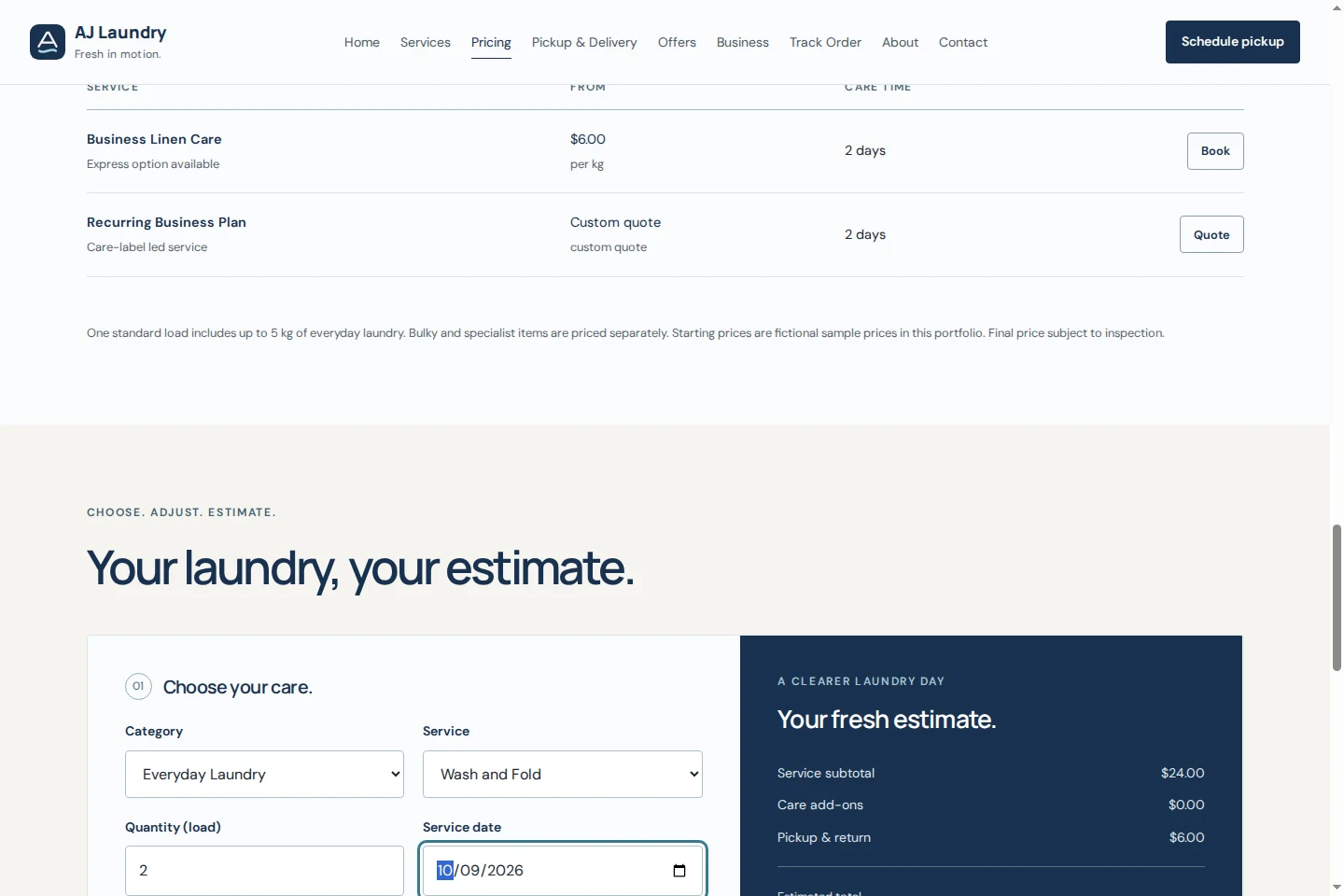Request a Quote for Recurring Business Plan
The height and width of the screenshot is (896, 1344).
[1211, 234]
